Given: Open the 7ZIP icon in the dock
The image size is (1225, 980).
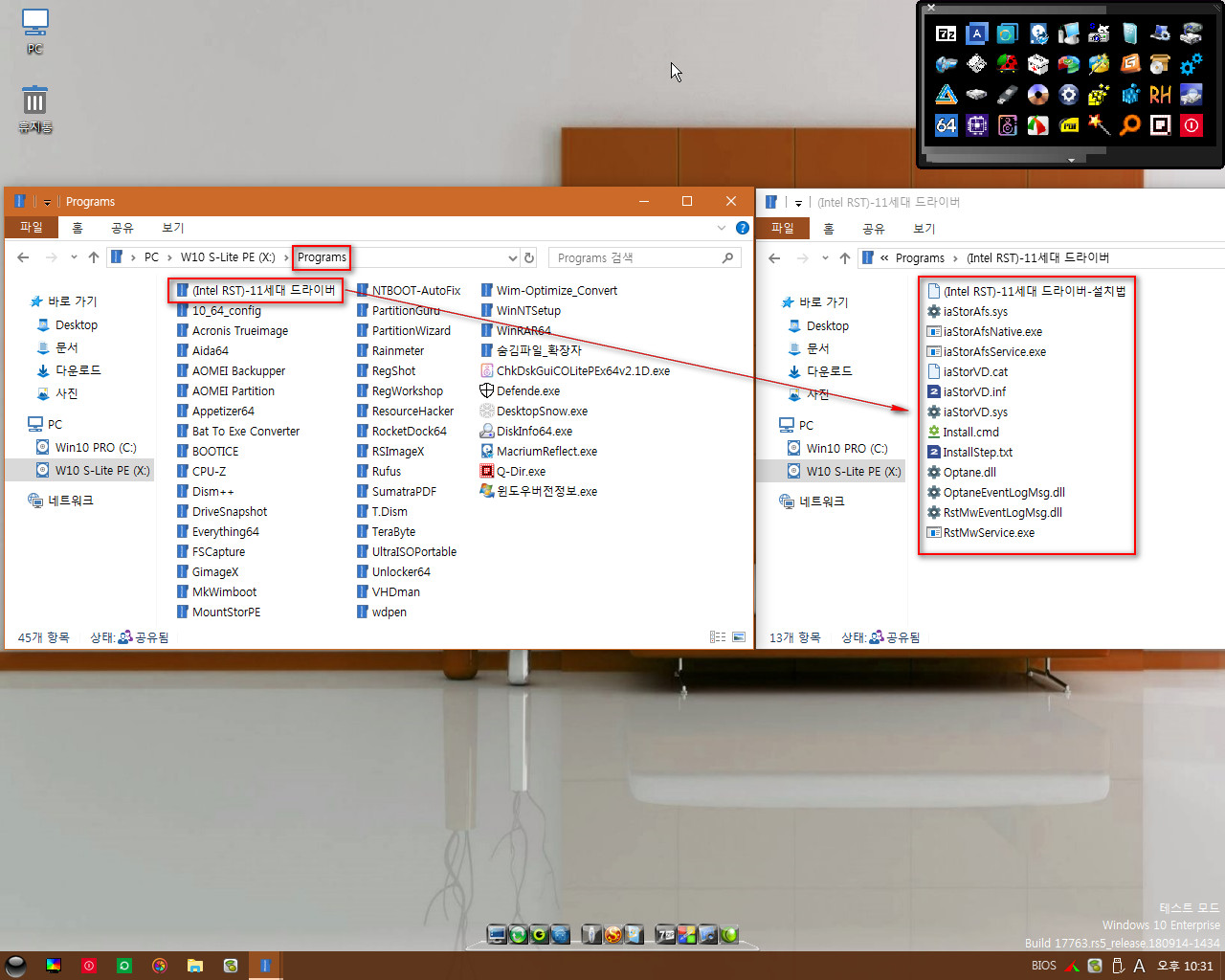Looking at the screenshot, I should point(665,934).
